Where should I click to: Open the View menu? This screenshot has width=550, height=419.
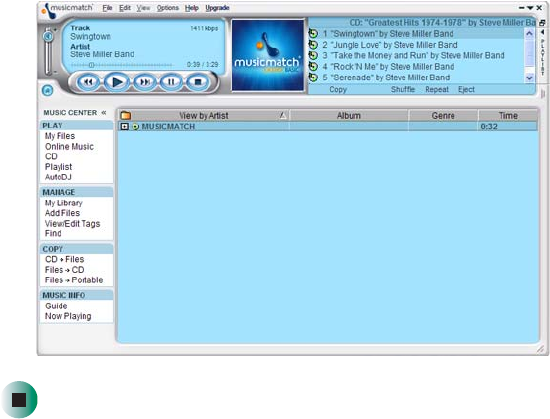point(143,8)
